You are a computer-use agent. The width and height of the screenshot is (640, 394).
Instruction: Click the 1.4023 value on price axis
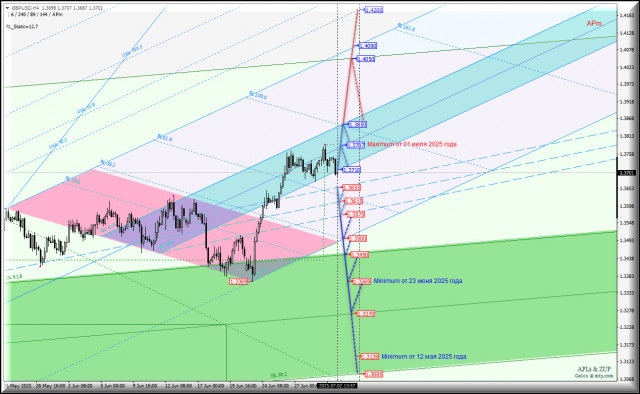(x=627, y=67)
